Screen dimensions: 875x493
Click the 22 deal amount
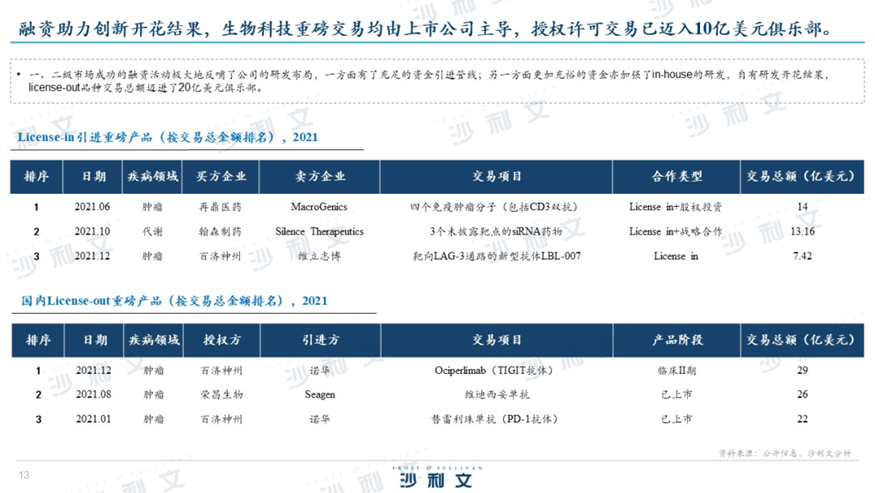pos(802,419)
